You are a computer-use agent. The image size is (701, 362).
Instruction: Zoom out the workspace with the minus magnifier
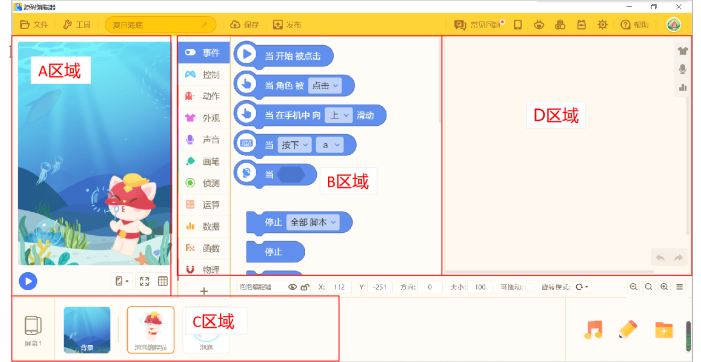(633, 287)
